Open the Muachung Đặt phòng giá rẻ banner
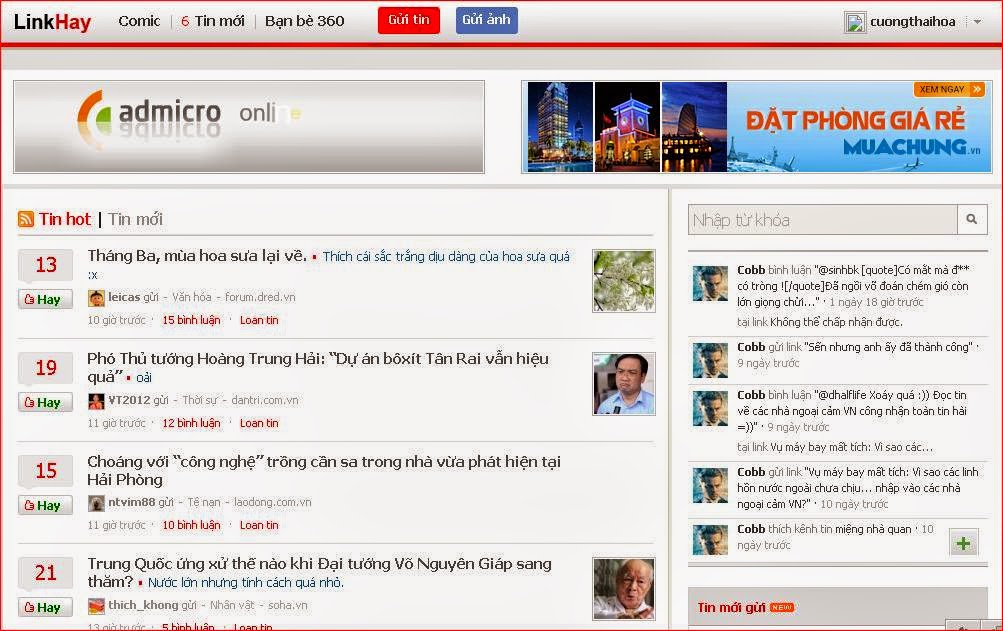The height and width of the screenshot is (631, 1003). pyautogui.click(x=757, y=127)
